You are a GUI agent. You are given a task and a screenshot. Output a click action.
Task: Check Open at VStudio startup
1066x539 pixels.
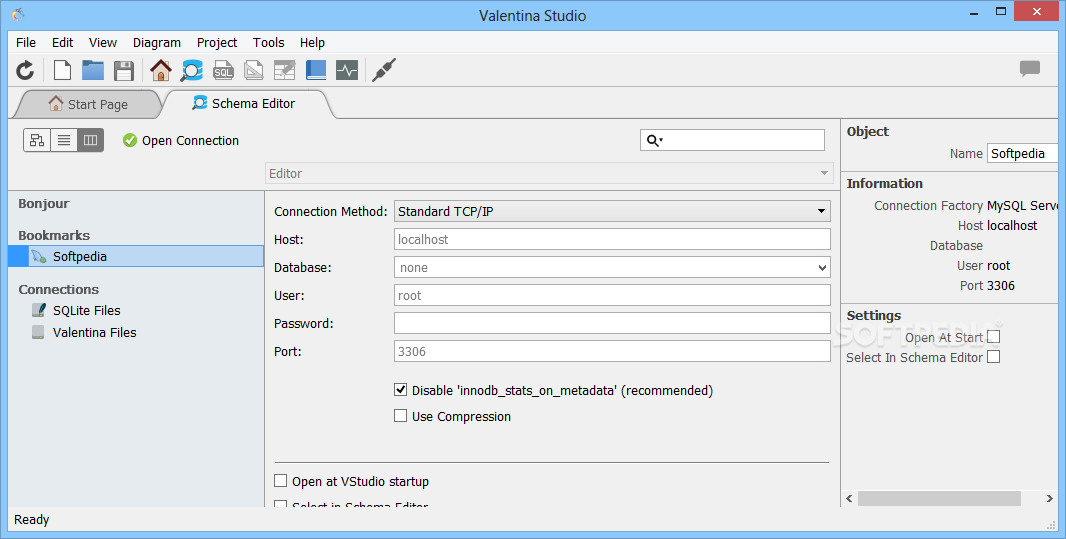[281, 481]
